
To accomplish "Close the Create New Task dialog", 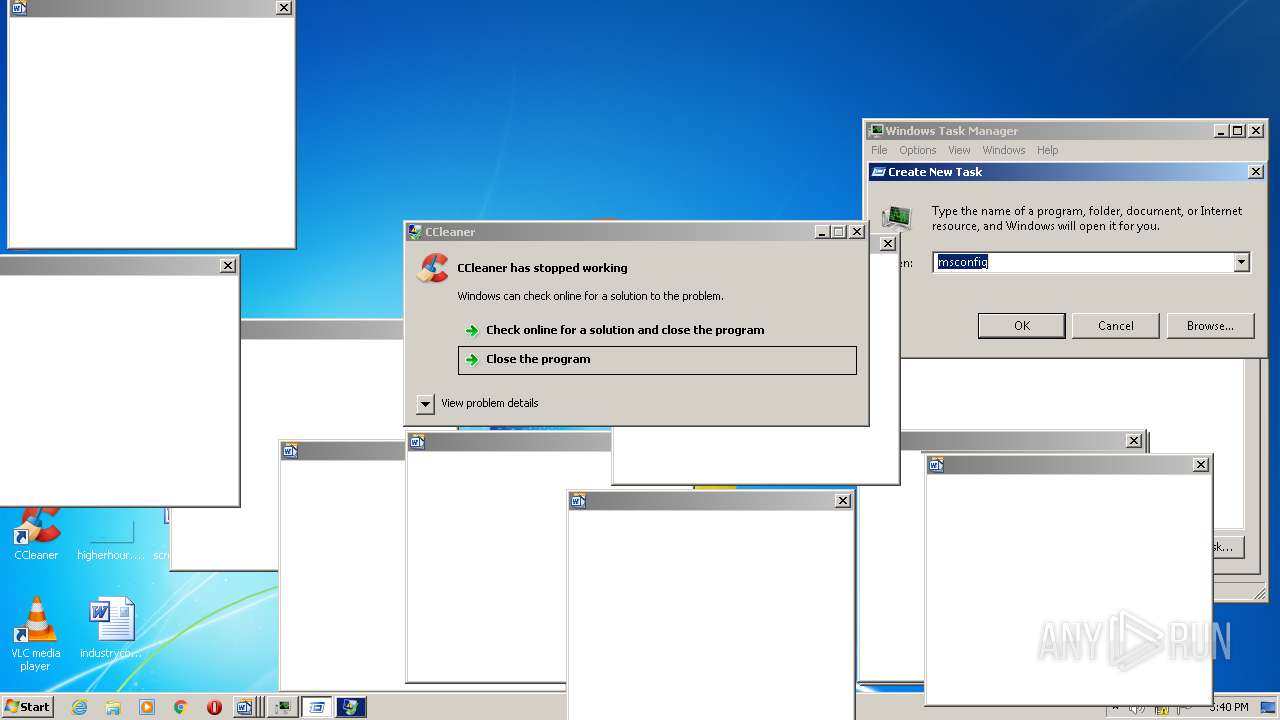I will (x=1256, y=172).
